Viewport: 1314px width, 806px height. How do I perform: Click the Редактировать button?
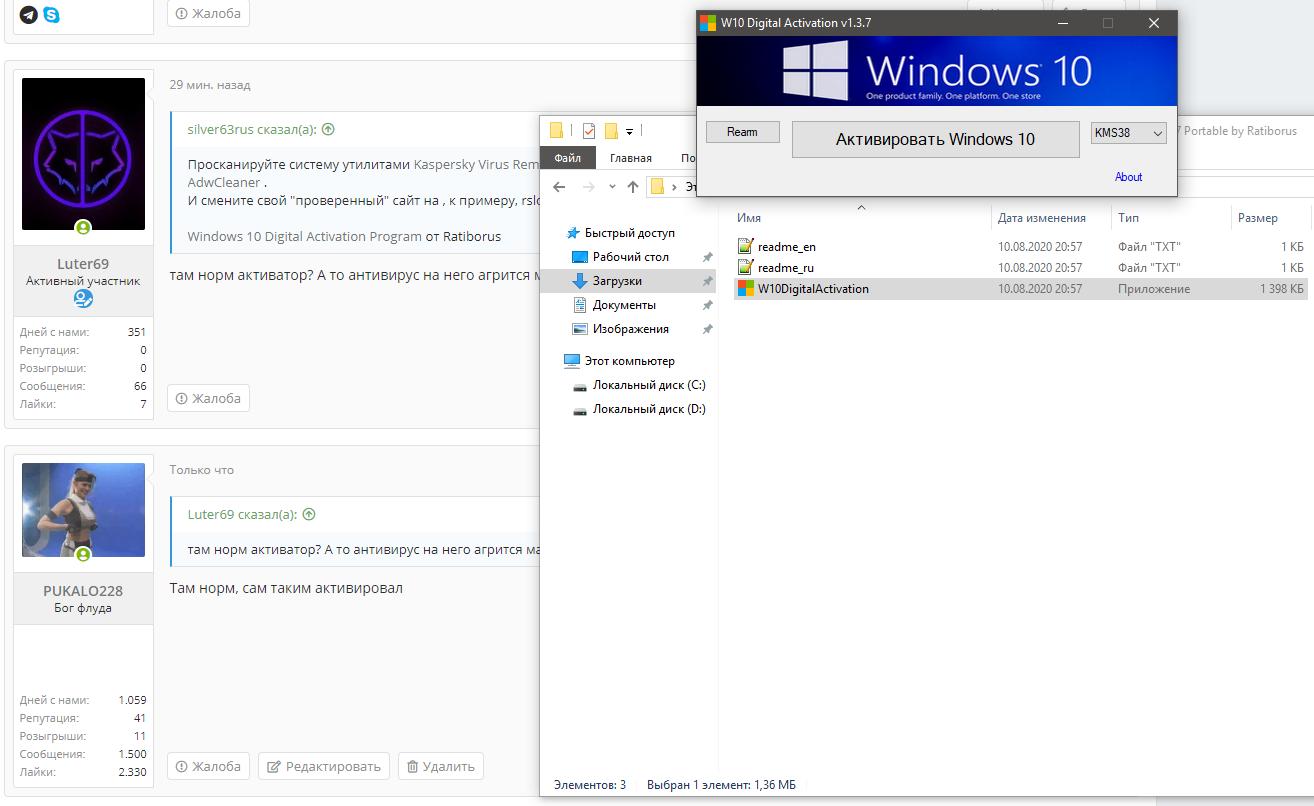point(324,766)
